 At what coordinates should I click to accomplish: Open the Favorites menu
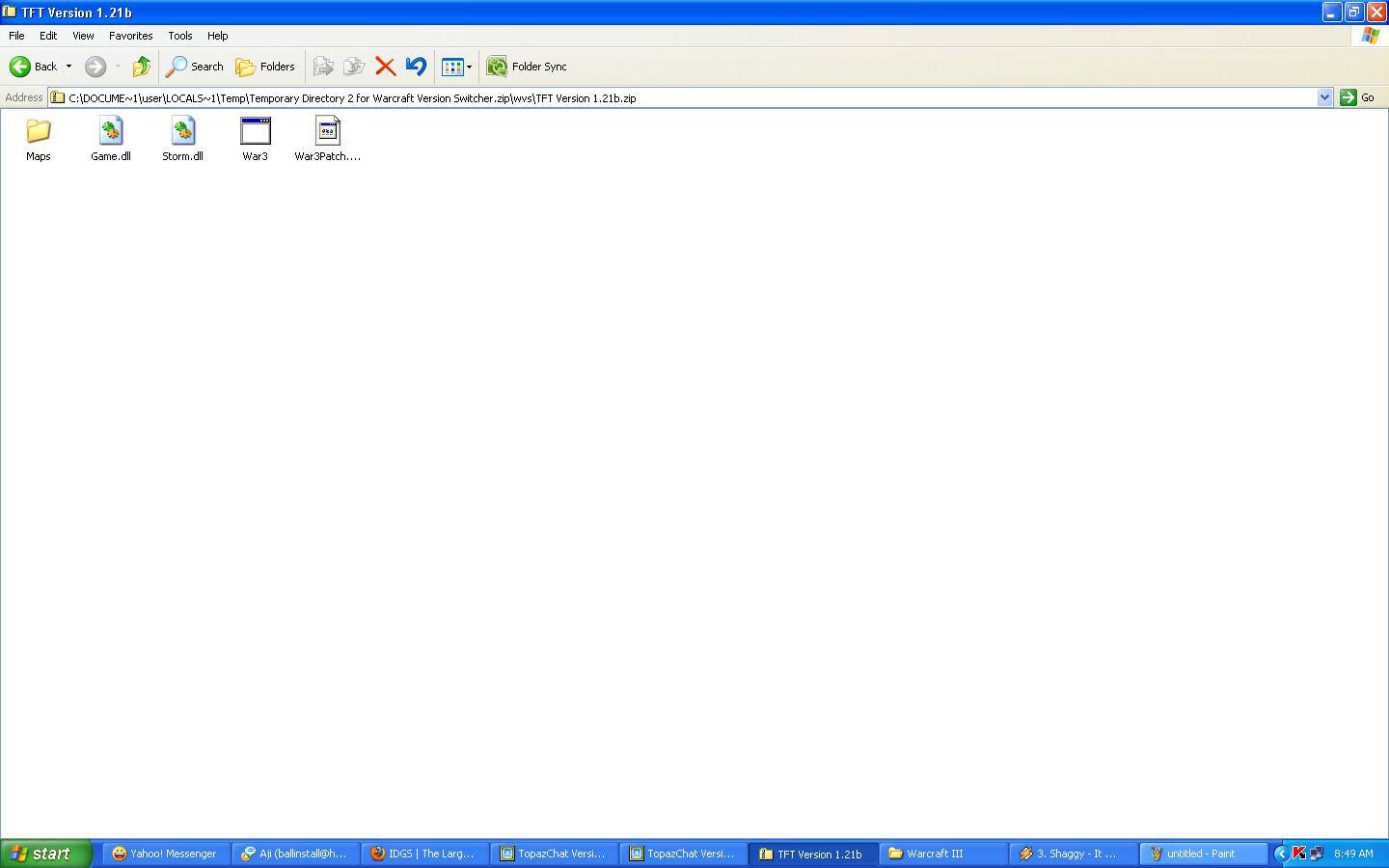click(x=130, y=36)
